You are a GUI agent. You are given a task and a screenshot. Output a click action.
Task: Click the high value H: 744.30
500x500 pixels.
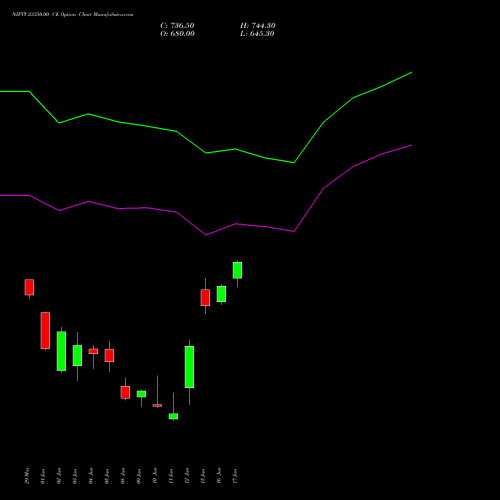tap(258, 26)
